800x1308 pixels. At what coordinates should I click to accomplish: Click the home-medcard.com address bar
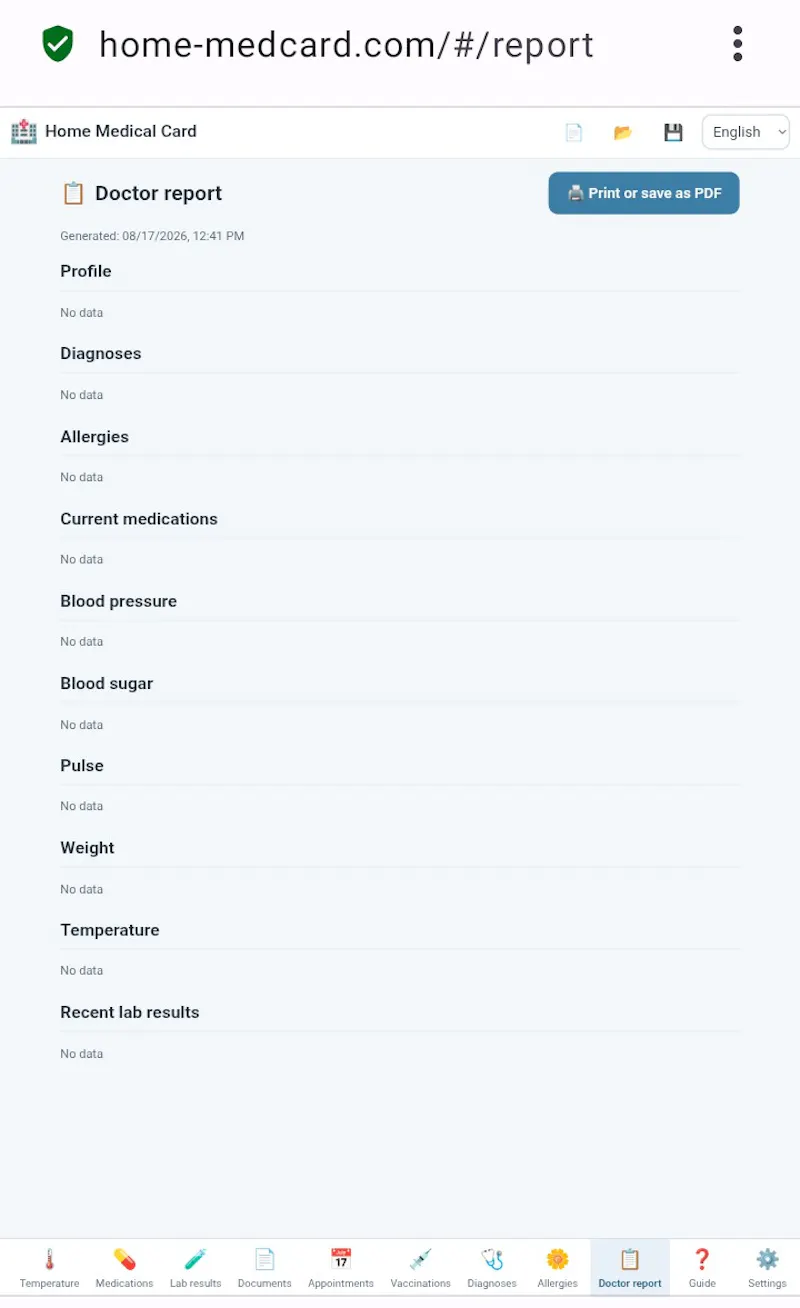pyautogui.click(x=346, y=45)
